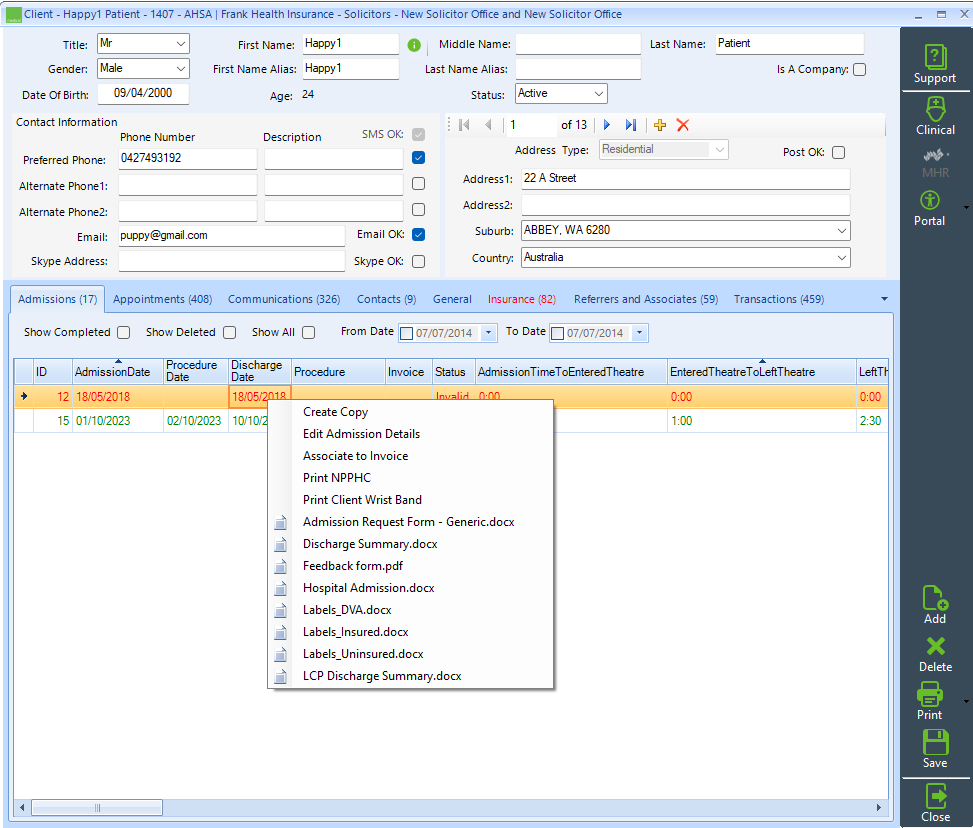Add a new address with plus icon
The width and height of the screenshot is (973, 828).
tap(660, 125)
